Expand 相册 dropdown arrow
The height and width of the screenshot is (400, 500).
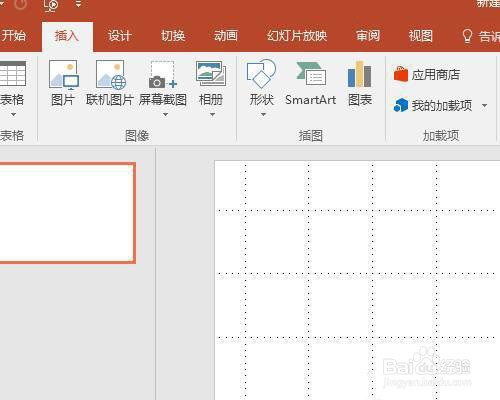212,114
